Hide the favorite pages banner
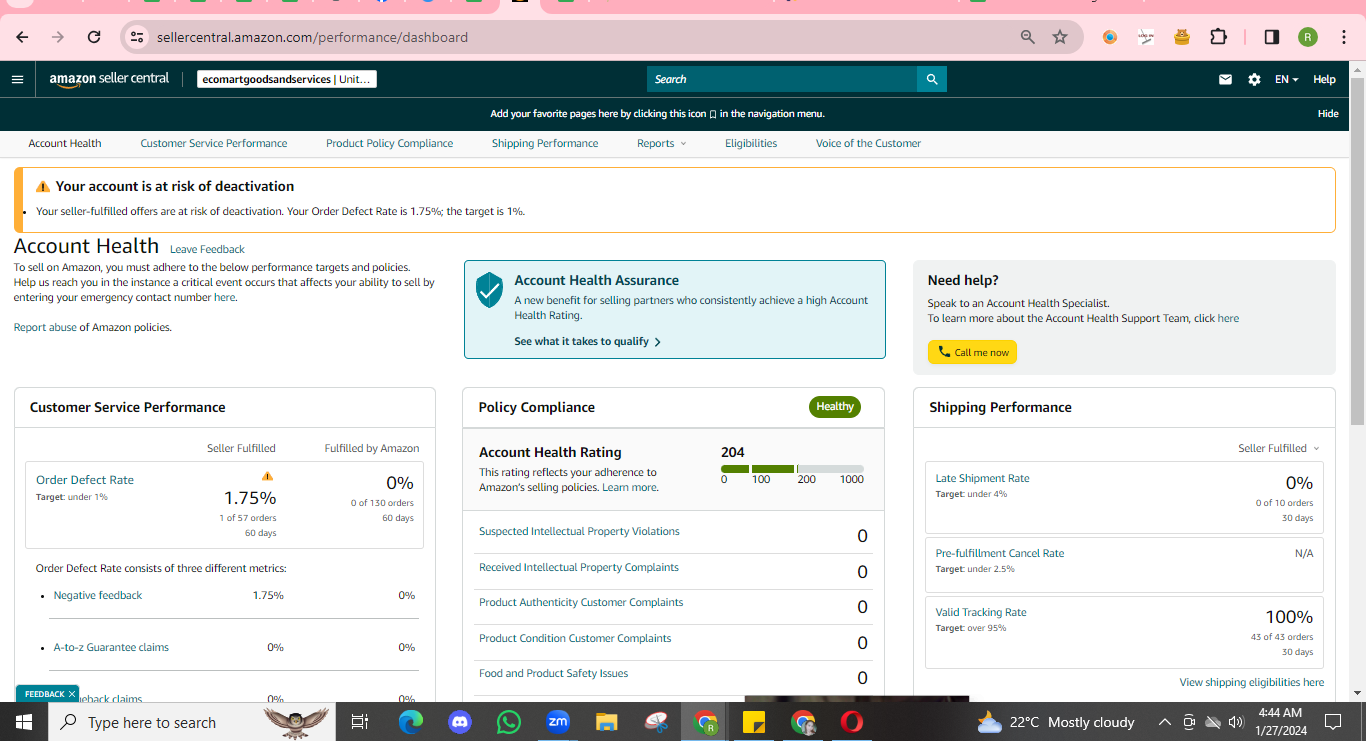 tap(1328, 114)
